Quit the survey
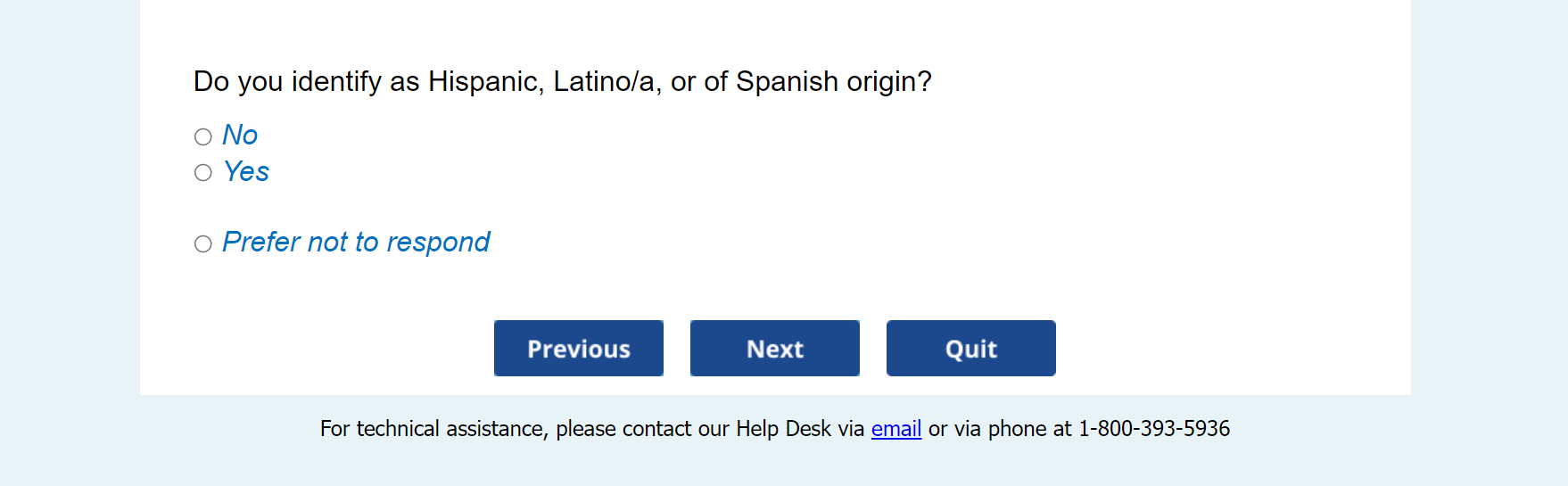1568x486 pixels. pyautogui.click(x=970, y=348)
